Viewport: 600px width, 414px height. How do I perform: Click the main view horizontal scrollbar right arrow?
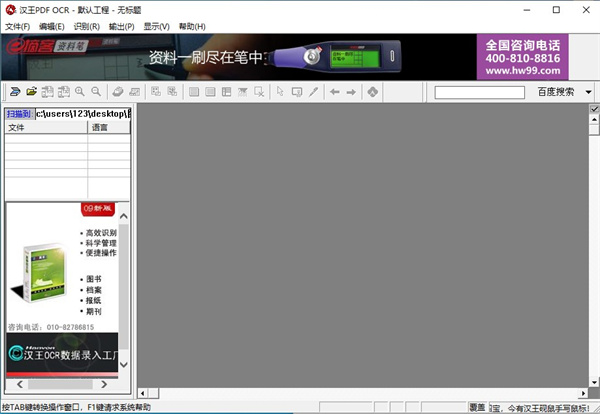[x=583, y=393]
